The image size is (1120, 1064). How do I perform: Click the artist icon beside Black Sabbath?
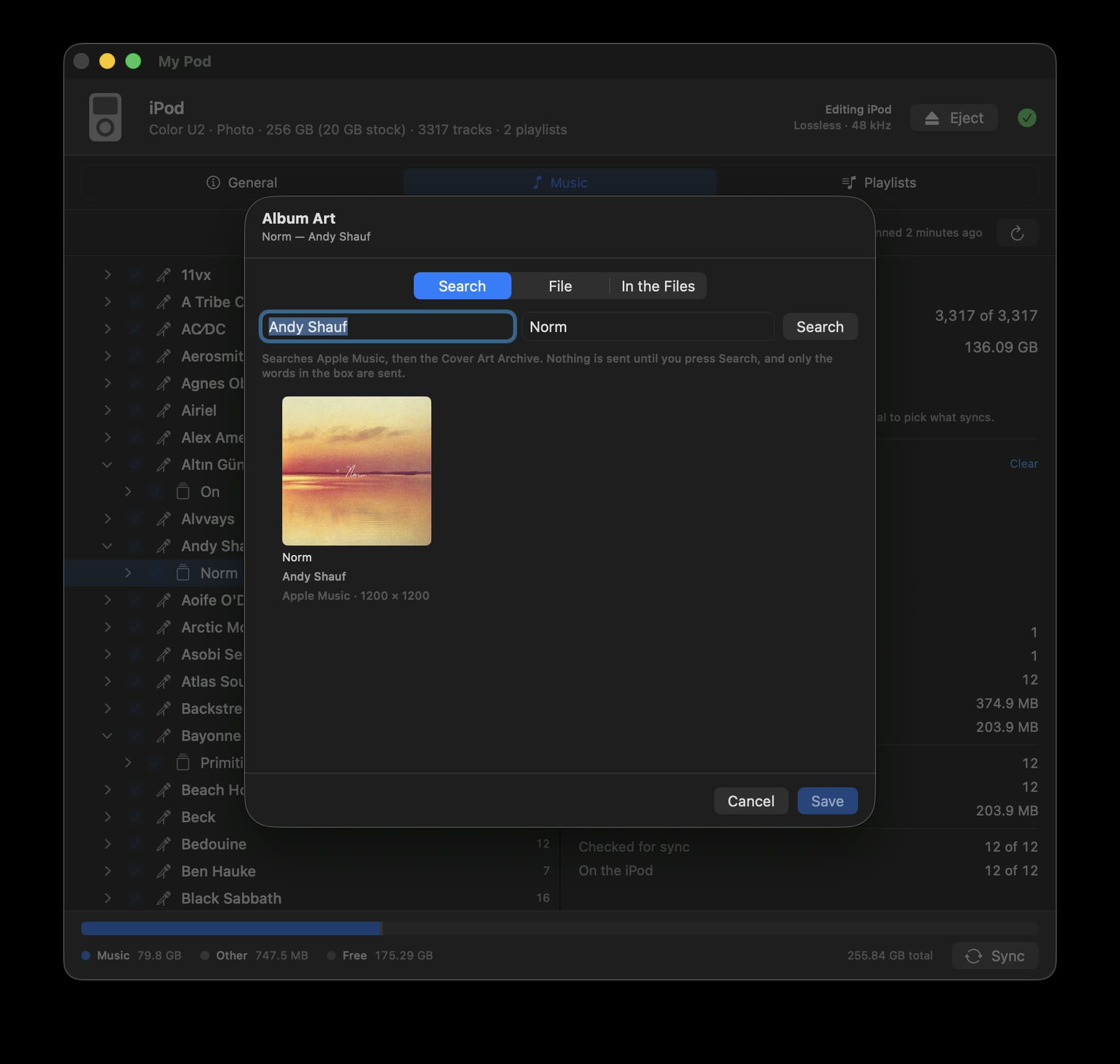pyautogui.click(x=164, y=898)
